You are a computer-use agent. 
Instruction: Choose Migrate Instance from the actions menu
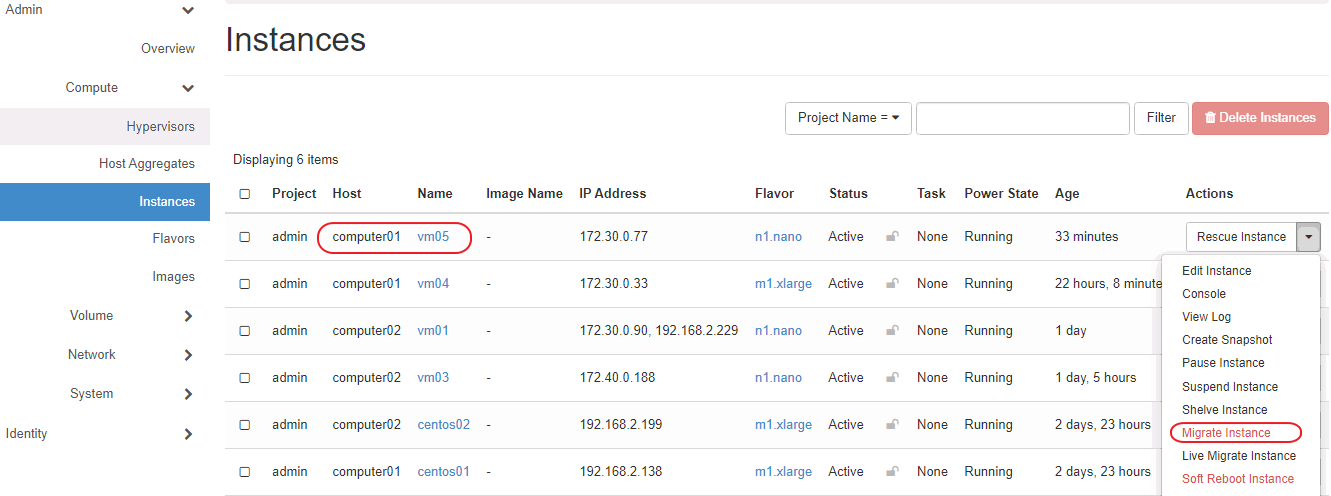(1226, 433)
